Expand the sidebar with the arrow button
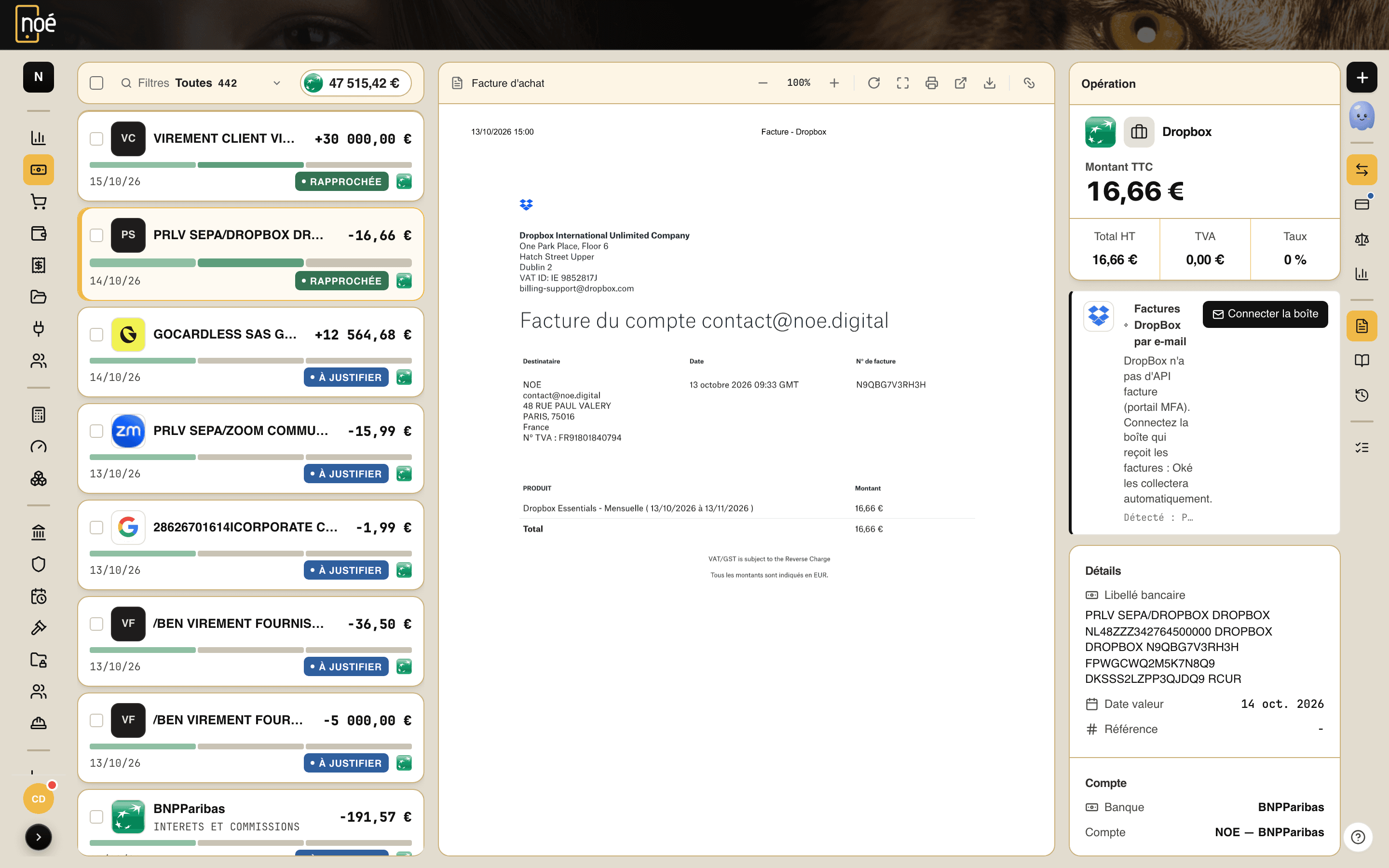The width and height of the screenshot is (1389, 868). tap(39, 837)
